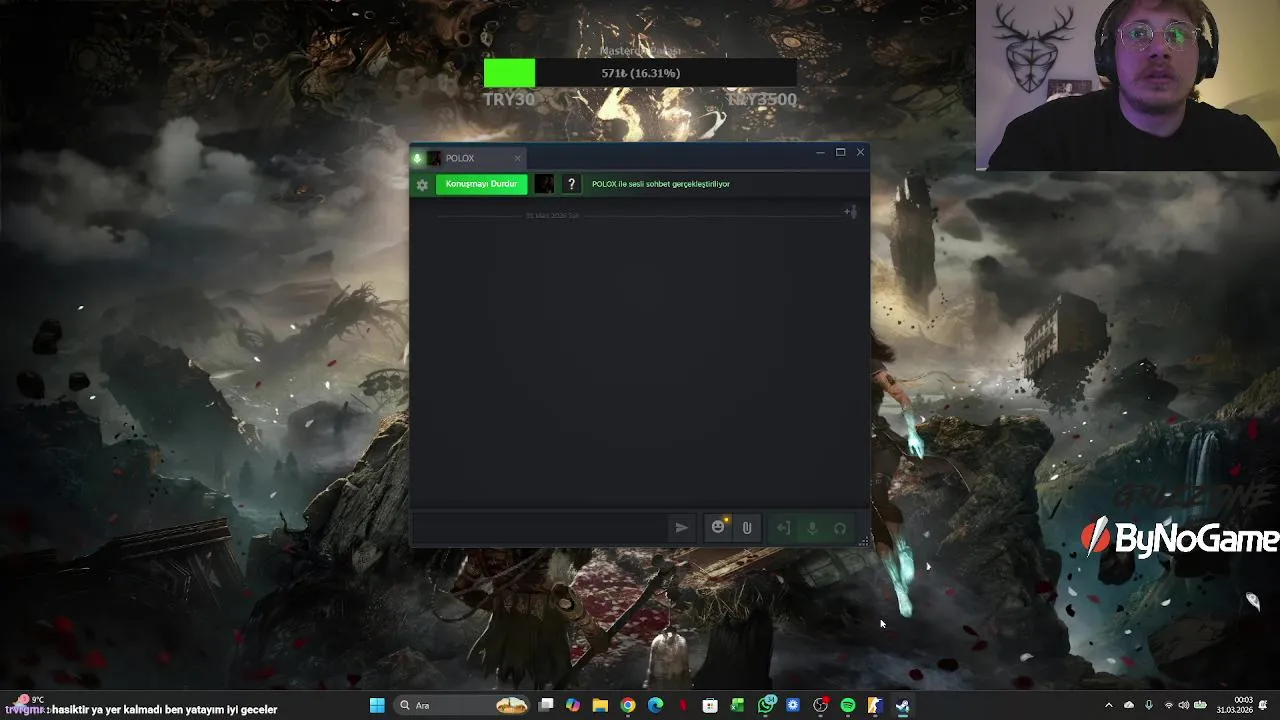Click the taskbar search box Ara
The width and height of the screenshot is (1280, 720).
coord(462,705)
